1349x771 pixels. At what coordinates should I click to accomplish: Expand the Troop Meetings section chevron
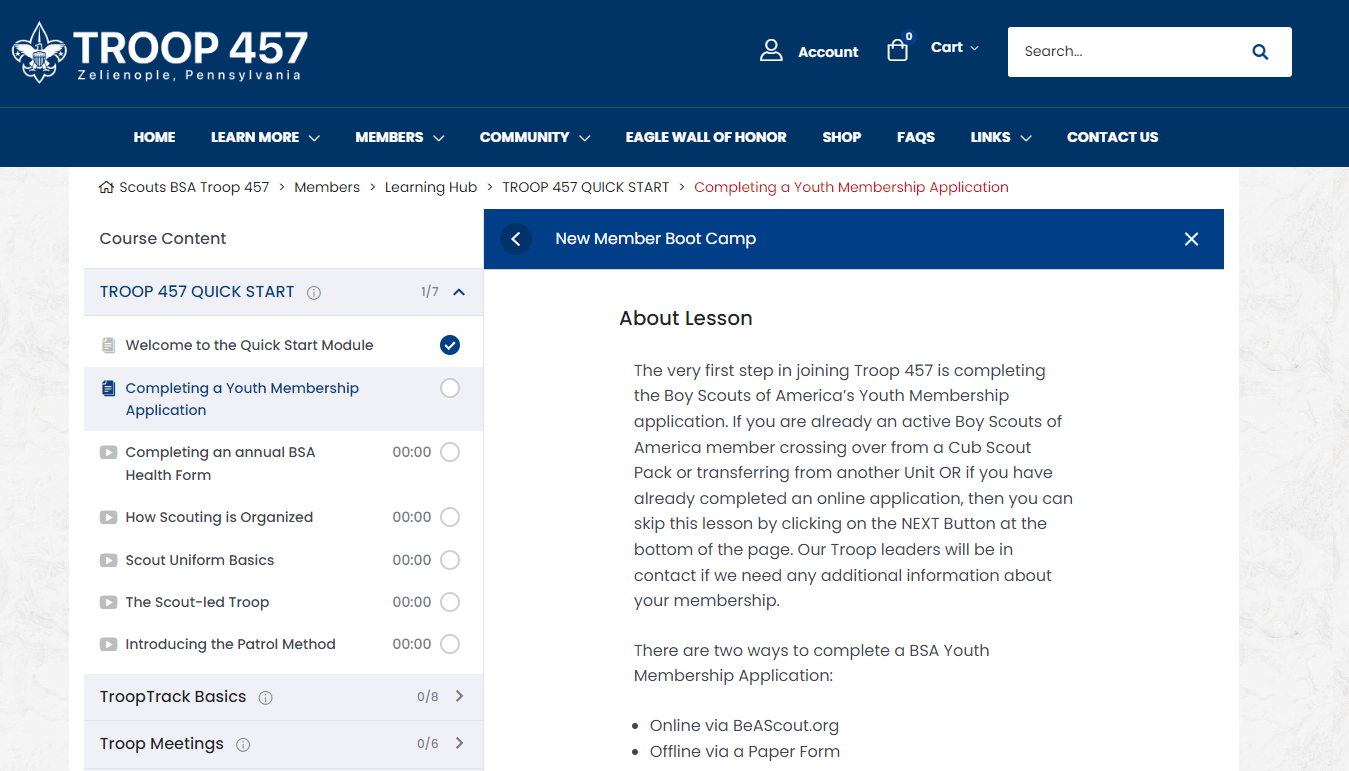tap(460, 743)
